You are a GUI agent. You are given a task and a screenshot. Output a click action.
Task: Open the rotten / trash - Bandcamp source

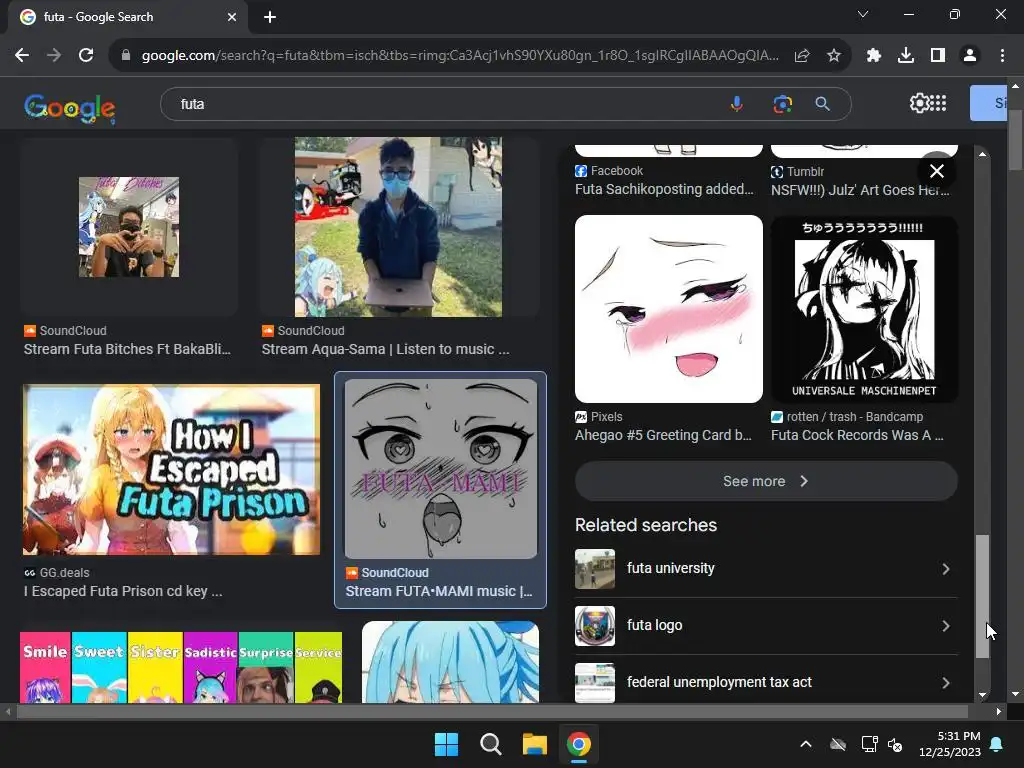click(x=847, y=417)
